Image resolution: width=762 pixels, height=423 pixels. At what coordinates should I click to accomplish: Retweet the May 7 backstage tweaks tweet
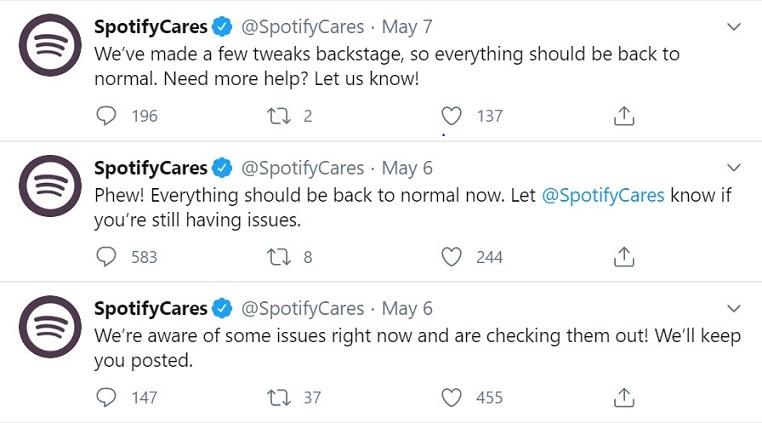279,116
